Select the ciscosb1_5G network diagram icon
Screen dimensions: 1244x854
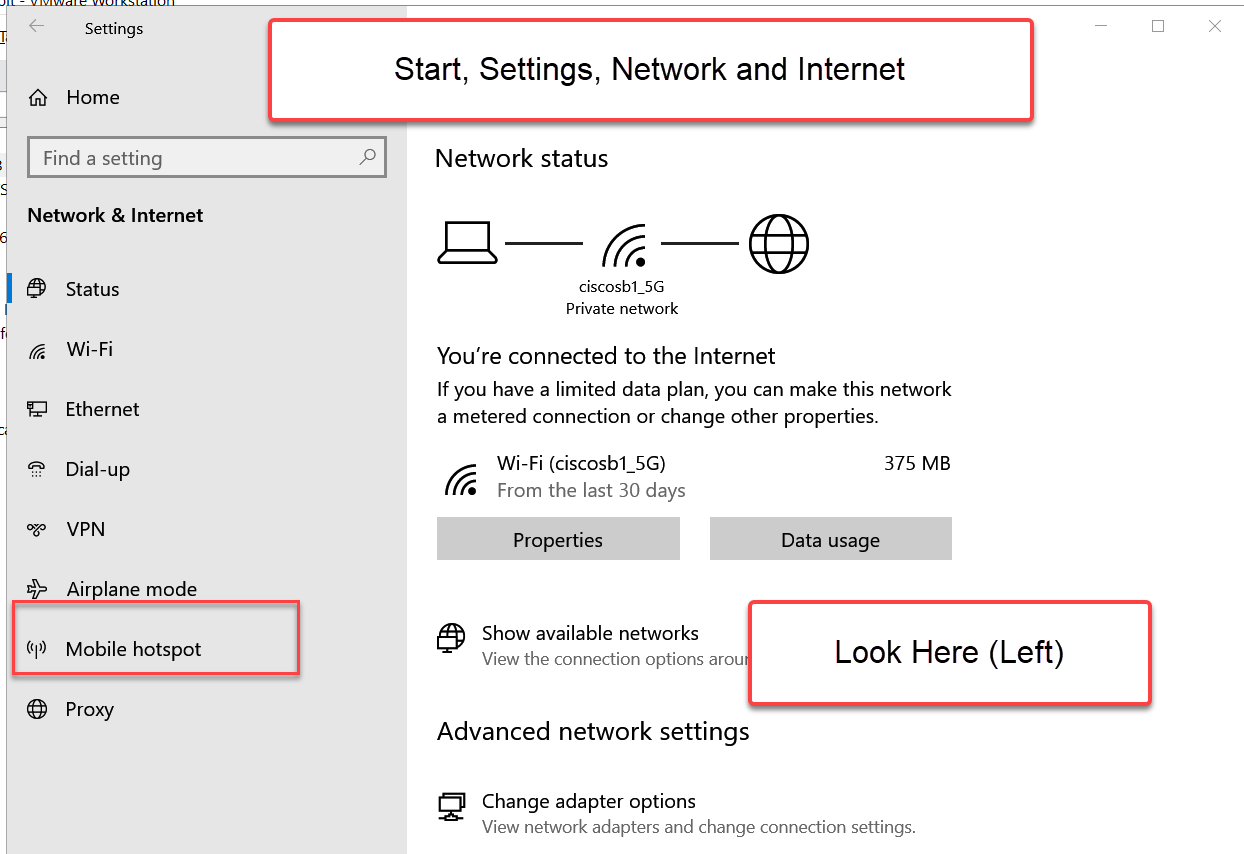click(621, 243)
